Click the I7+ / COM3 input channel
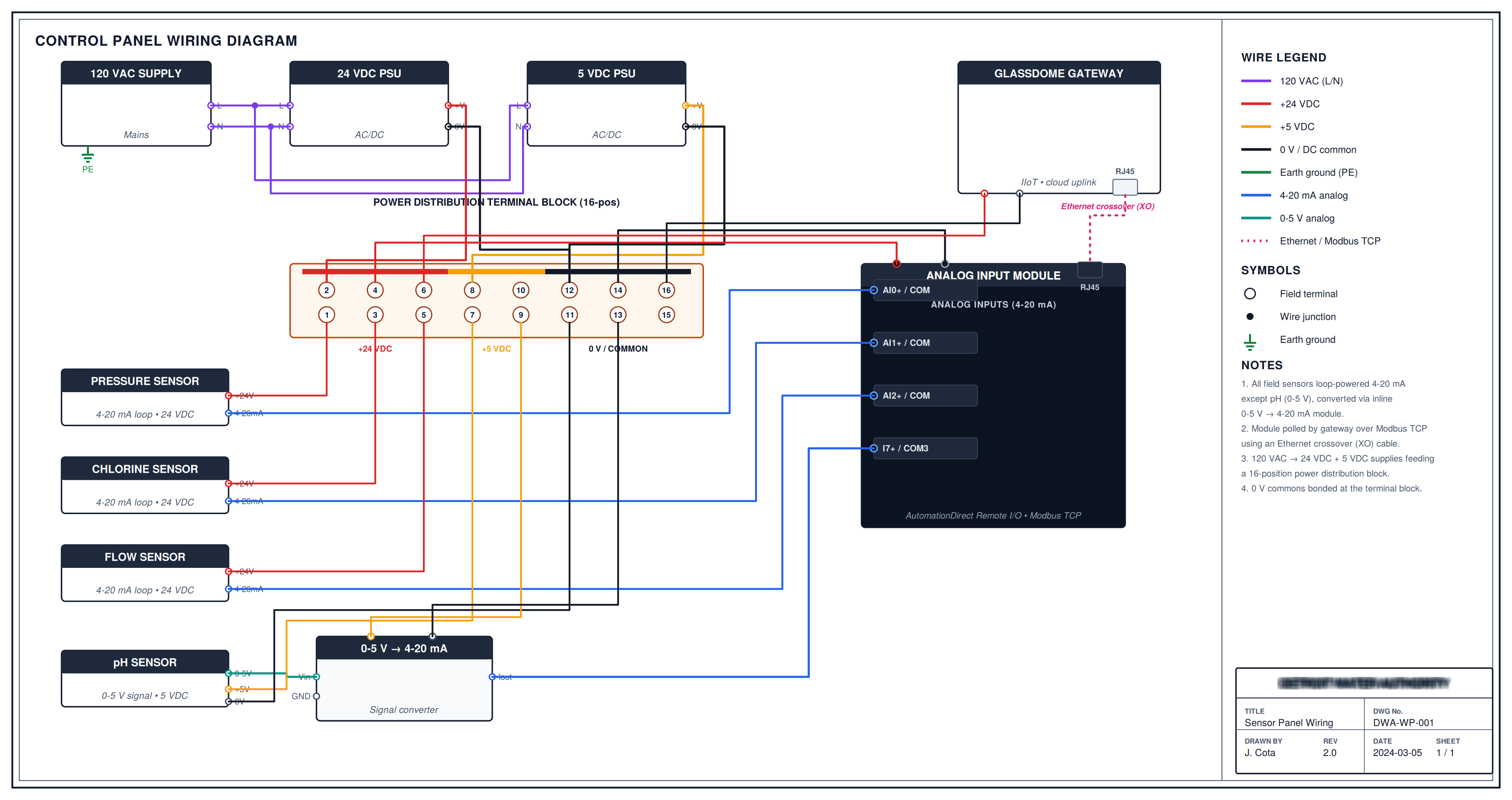1512x800 pixels. [925, 448]
